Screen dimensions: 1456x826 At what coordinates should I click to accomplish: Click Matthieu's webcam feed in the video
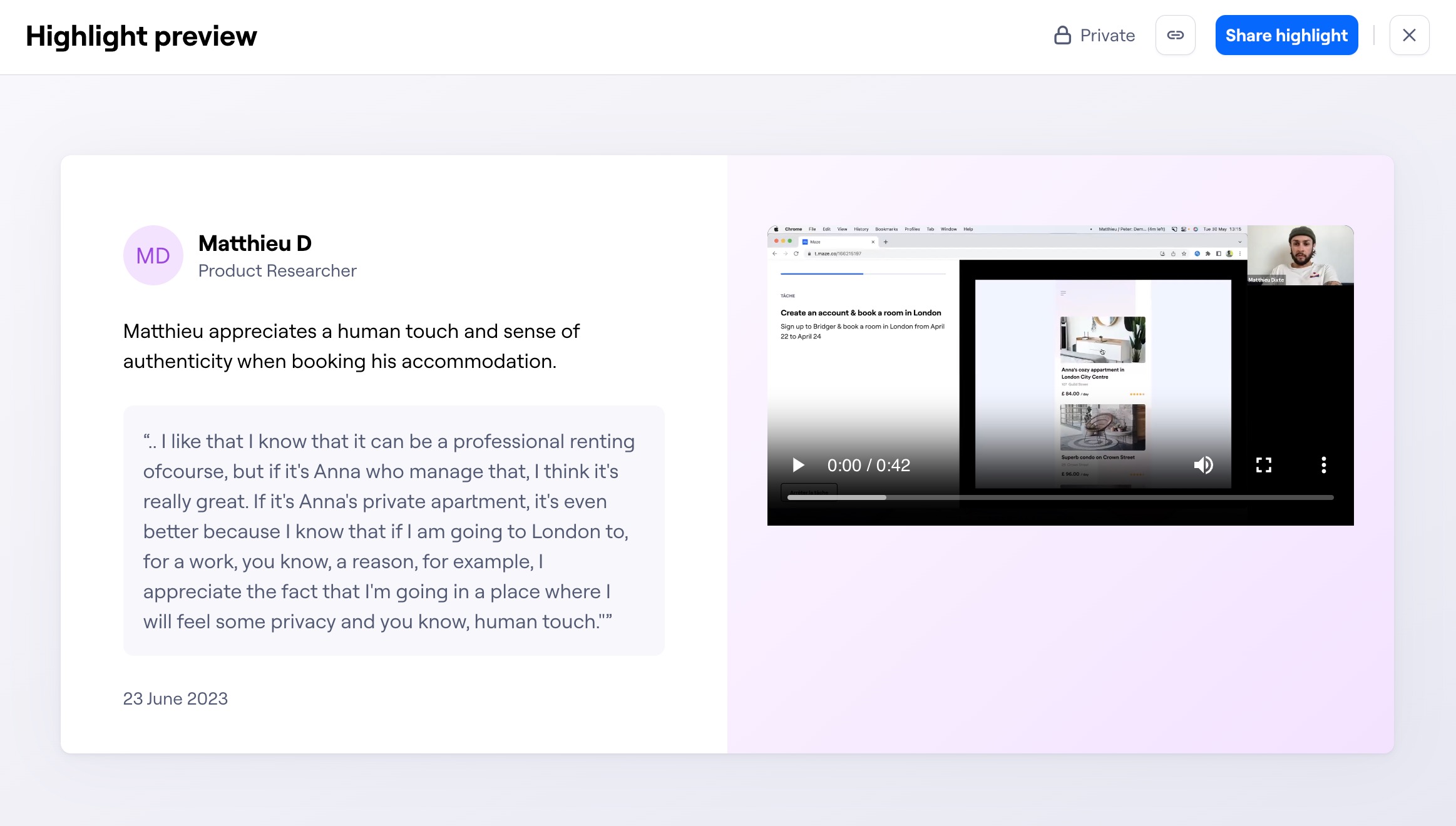(x=1300, y=255)
